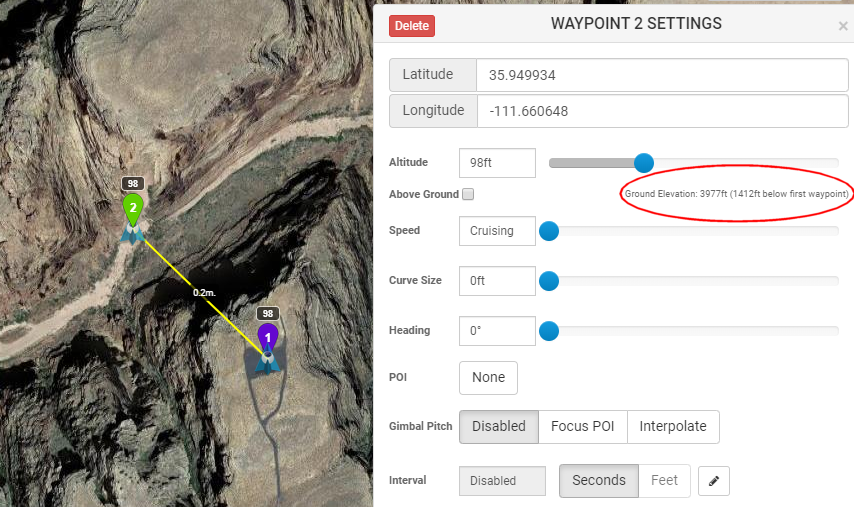
Task: Click the Heading 0° input box
Action: 497,331
